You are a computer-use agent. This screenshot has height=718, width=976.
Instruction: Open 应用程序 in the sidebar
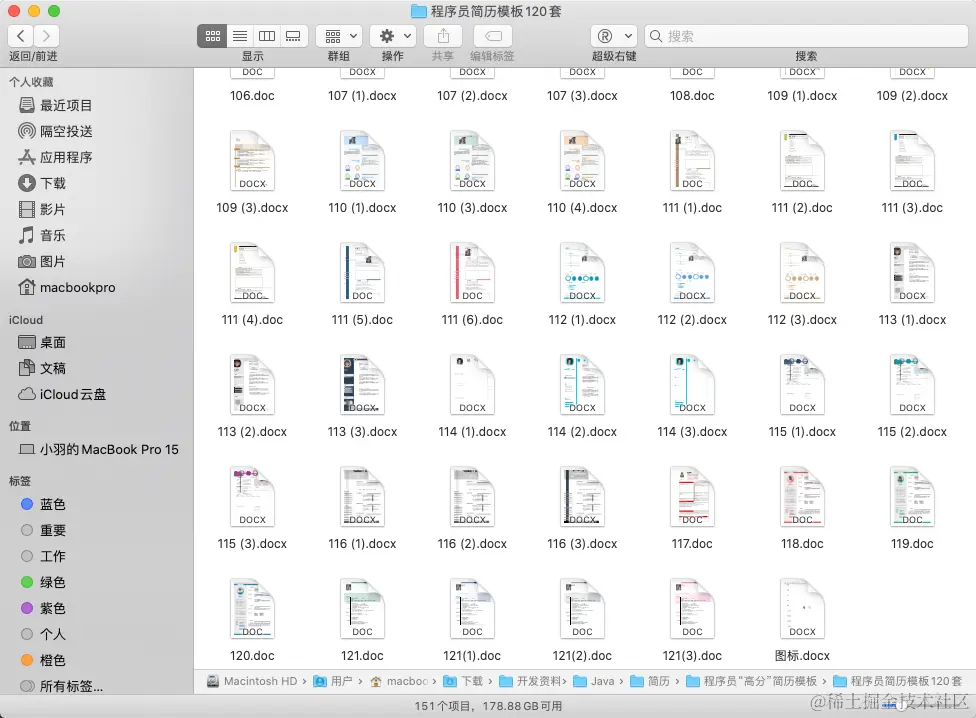[55, 157]
